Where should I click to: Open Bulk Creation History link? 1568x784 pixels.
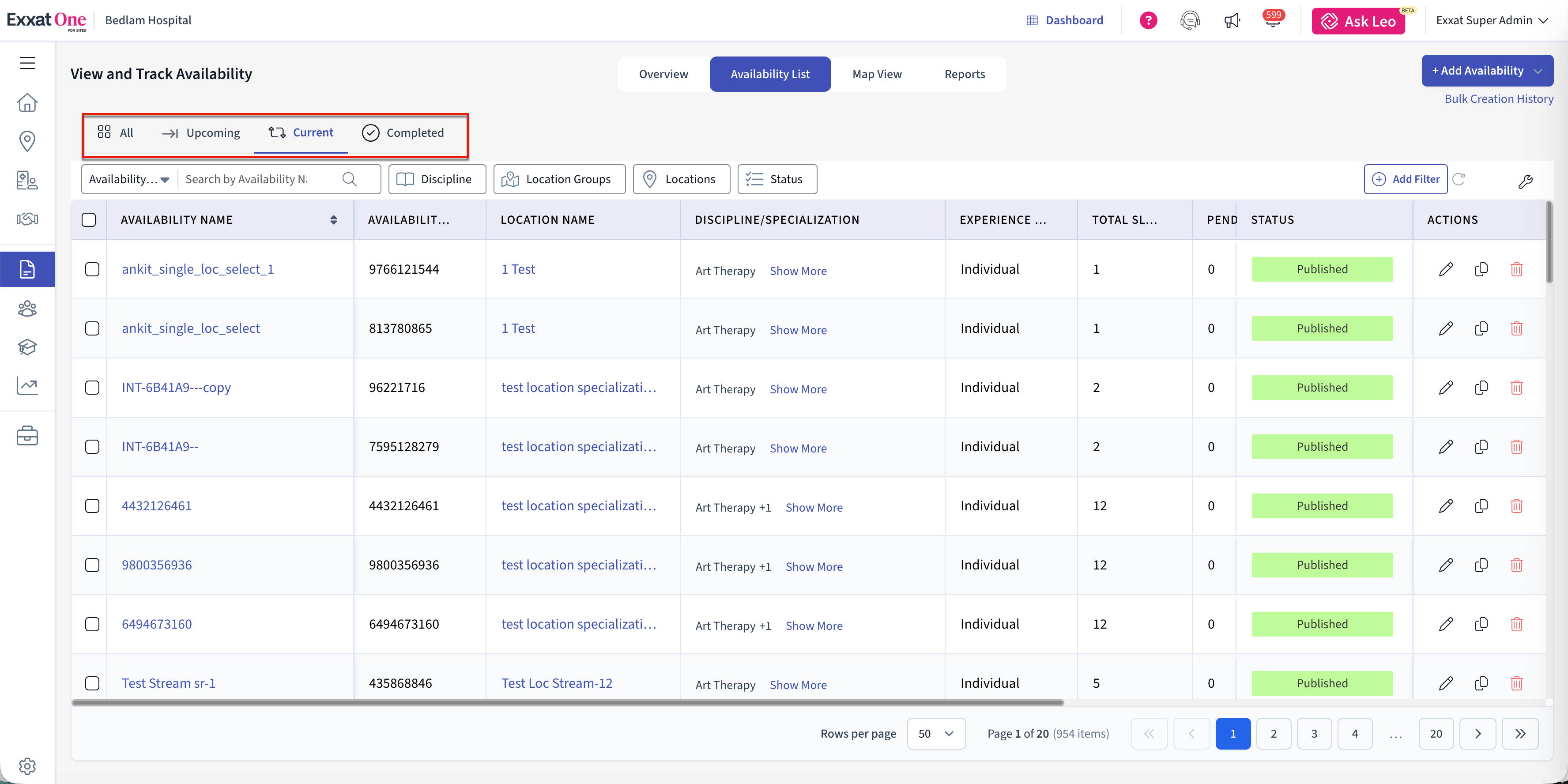[x=1499, y=98]
